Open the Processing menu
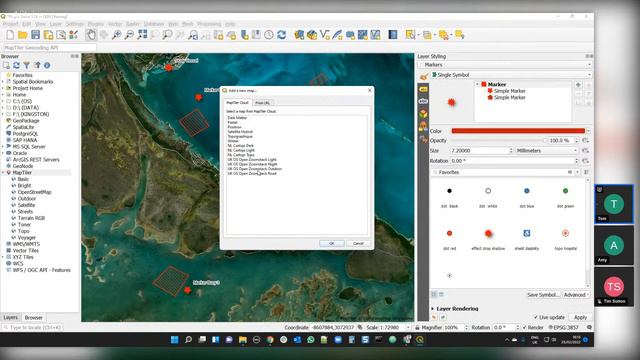The height and width of the screenshot is (360, 640). pos(209,24)
